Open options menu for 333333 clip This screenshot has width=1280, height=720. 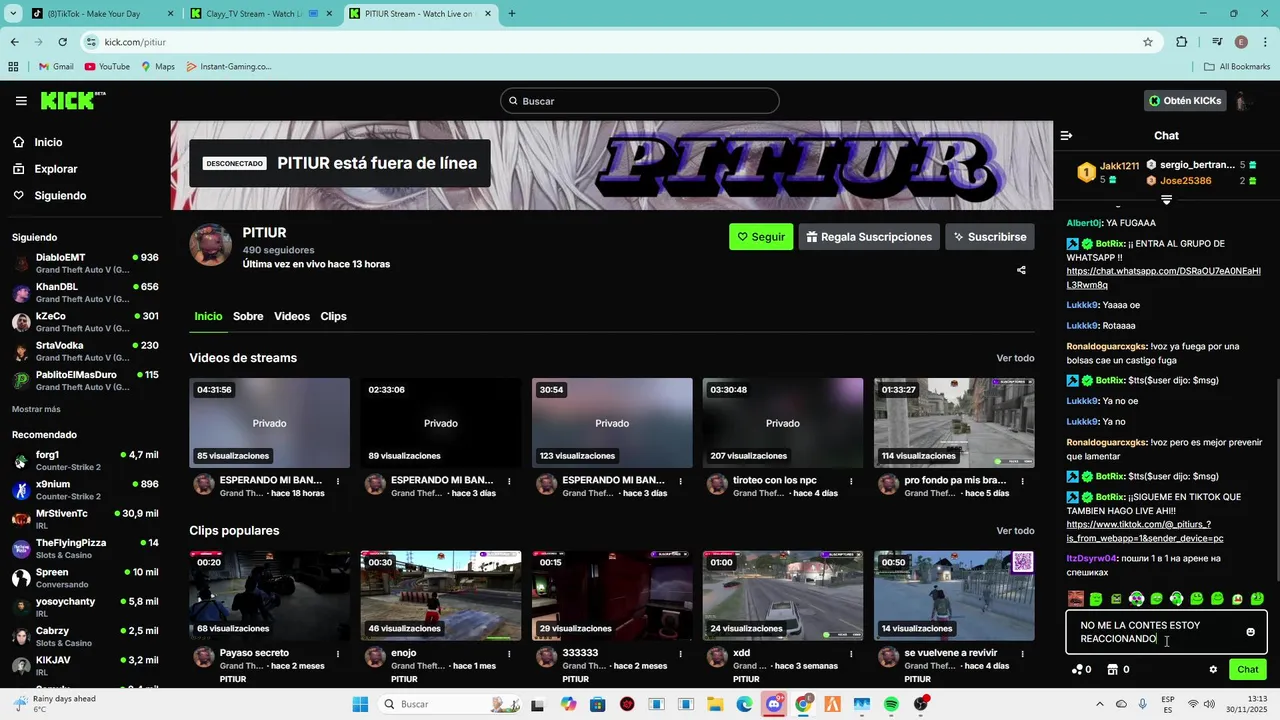[x=680, y=654]
